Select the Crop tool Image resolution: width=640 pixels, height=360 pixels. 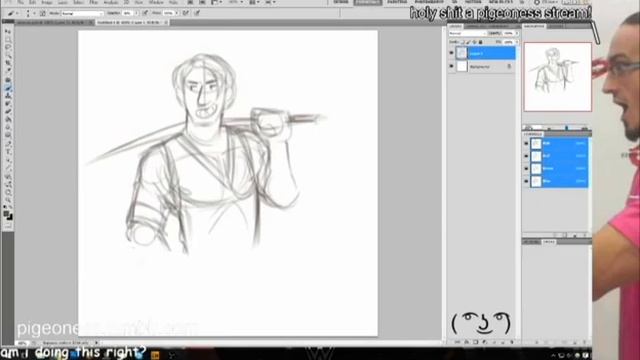click(x=8, y=63)
